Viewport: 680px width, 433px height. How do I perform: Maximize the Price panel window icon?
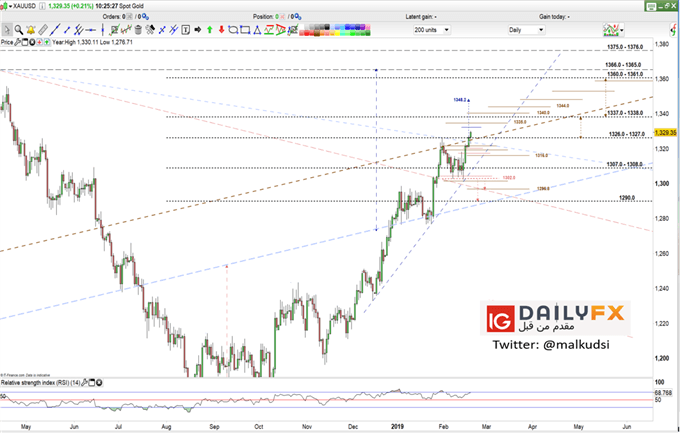click(25, 42)
